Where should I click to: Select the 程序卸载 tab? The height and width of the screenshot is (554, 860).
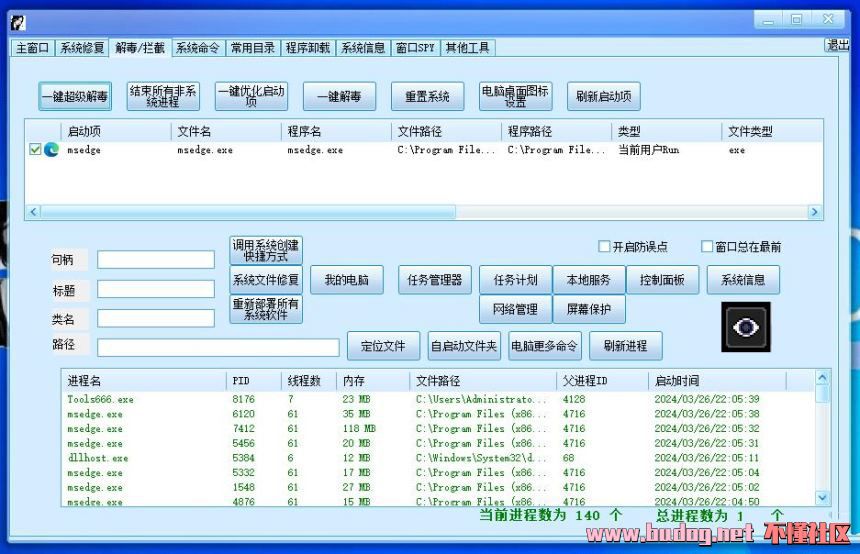click(308, 48)
